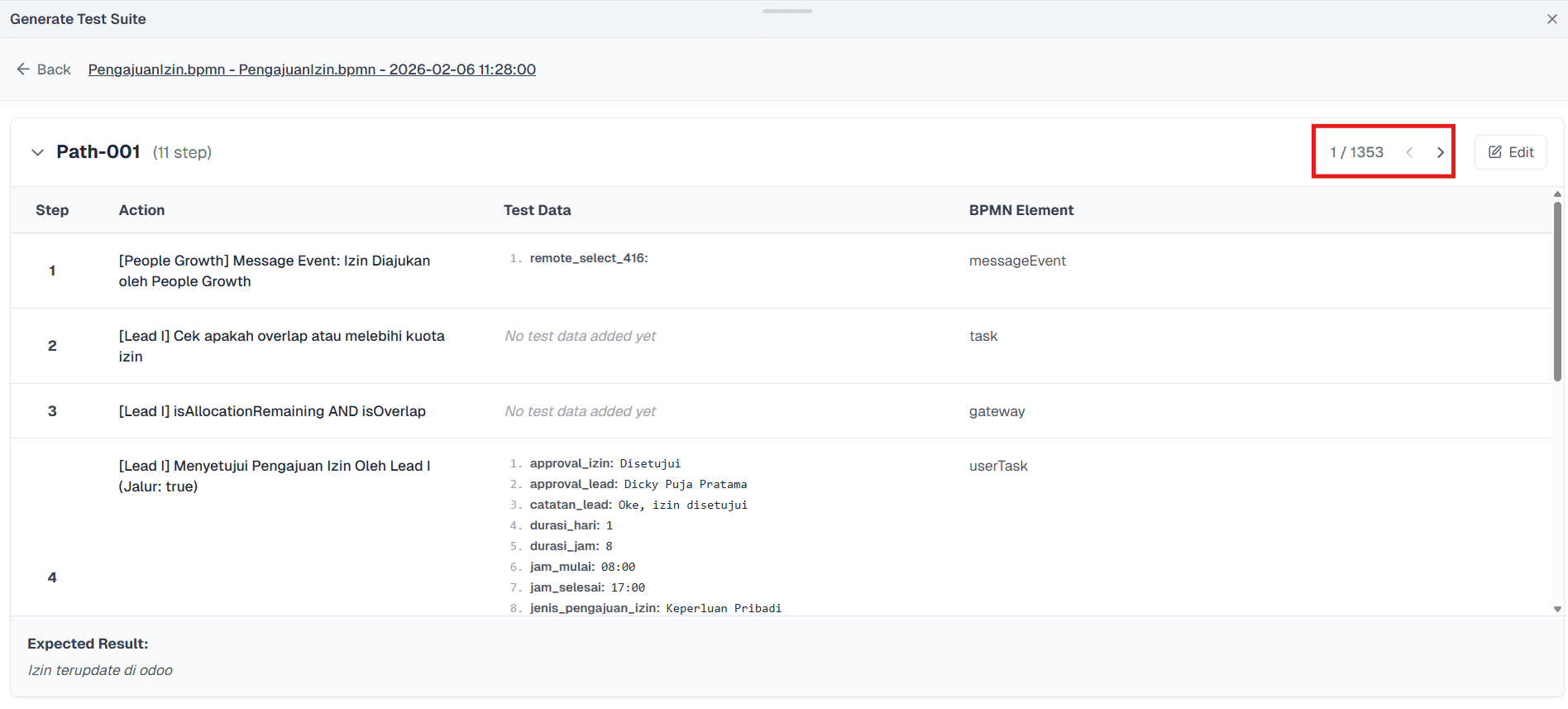Click the Test Data column header

coord(538,210)
